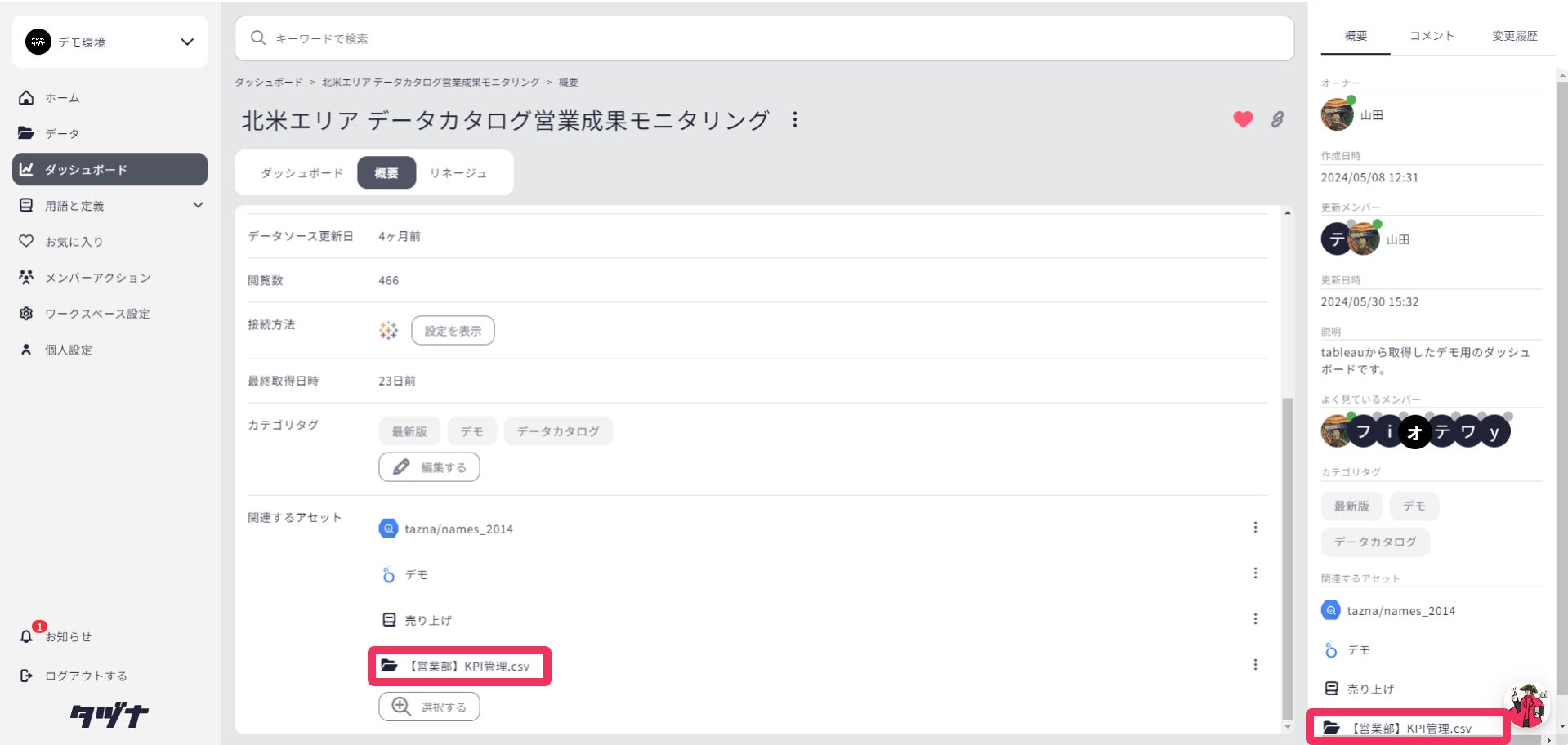Open options menu for 売り上げ asset
This screenshot has height=745, width=1568.
(1255, 619)
